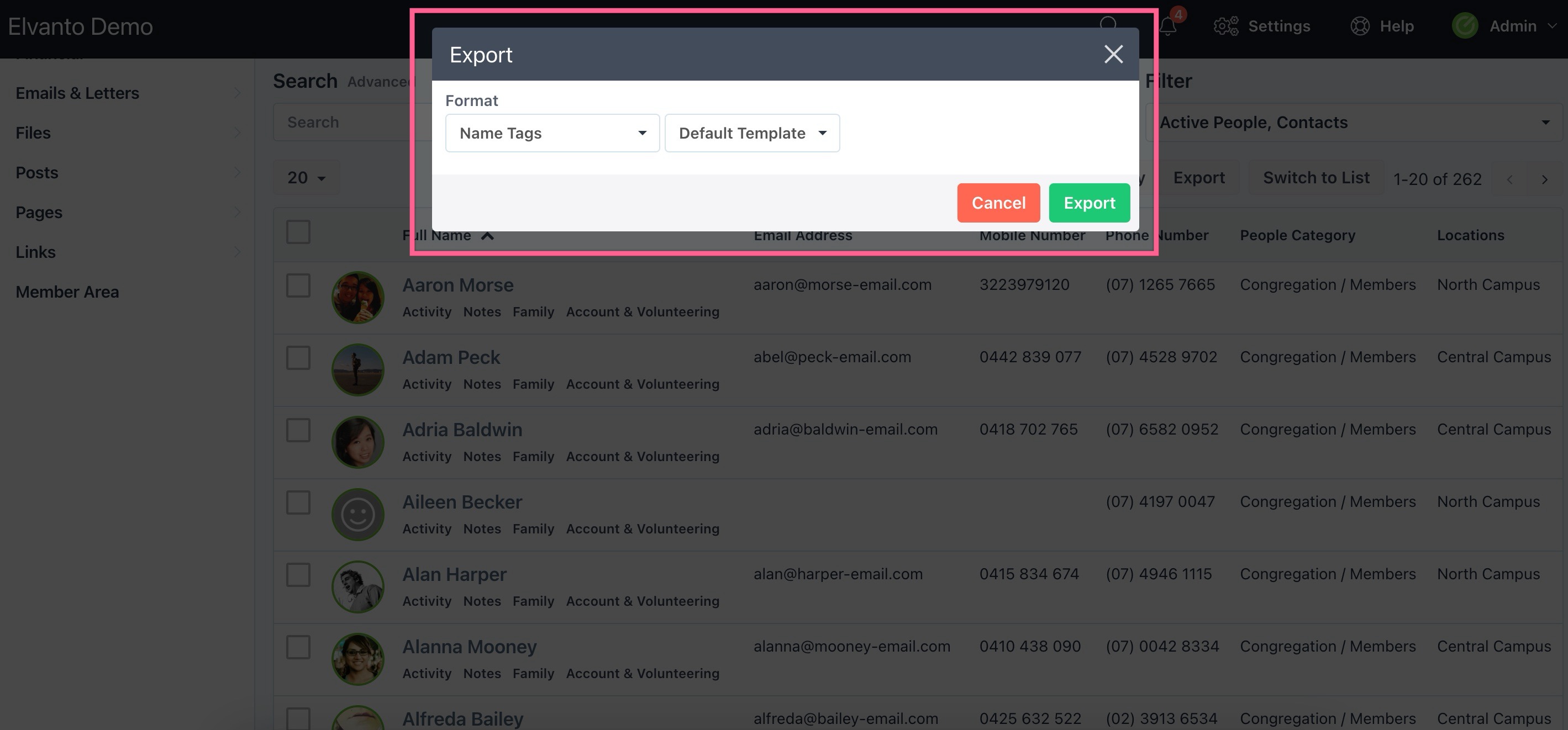1568x730 pixels.
Task: Check the box for Aaron Morse
Action: [x=298, y=285]
